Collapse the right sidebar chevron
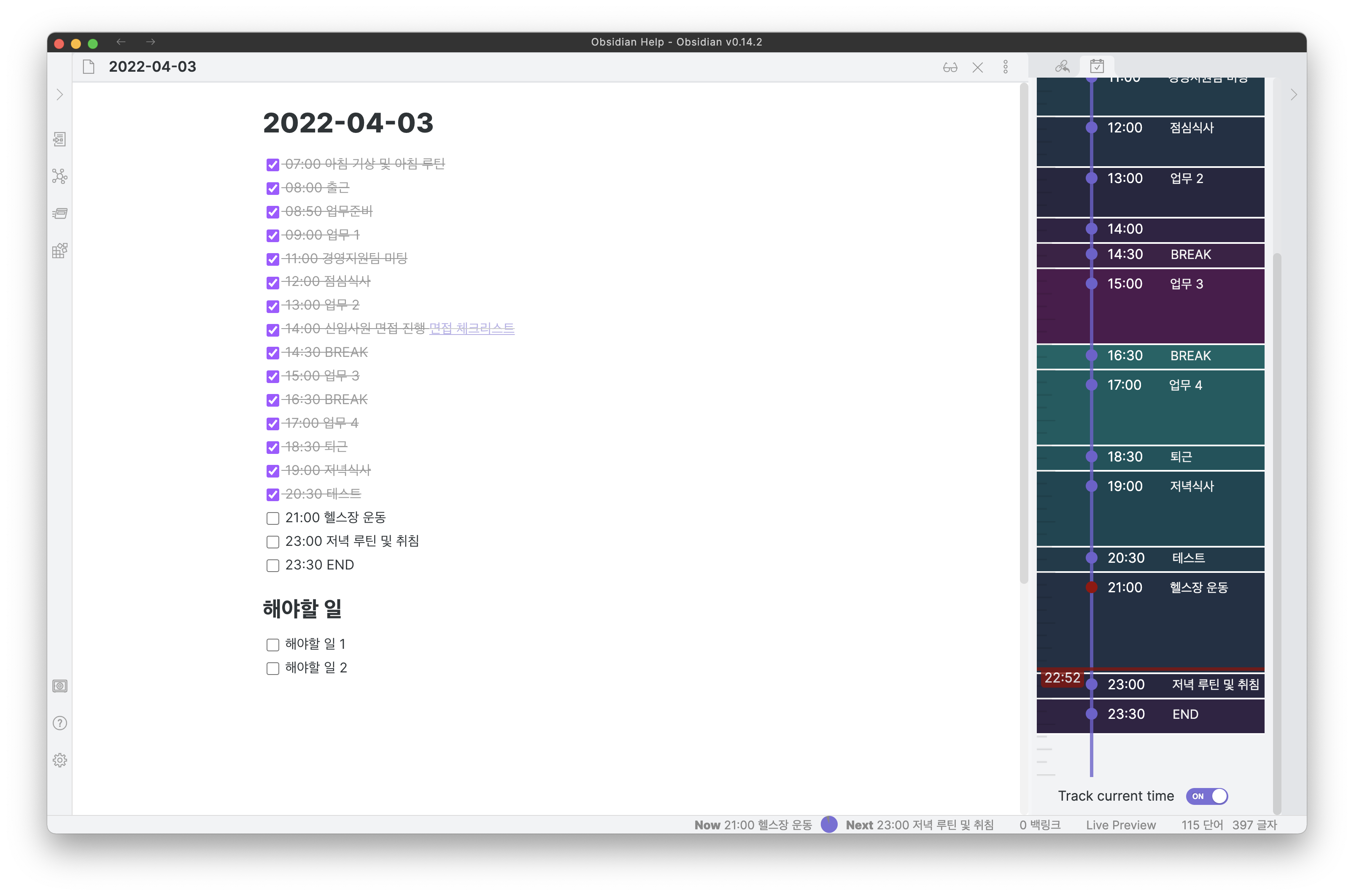The height and width of the screenshot is (896, 1354). click(x=1293, y=95)
